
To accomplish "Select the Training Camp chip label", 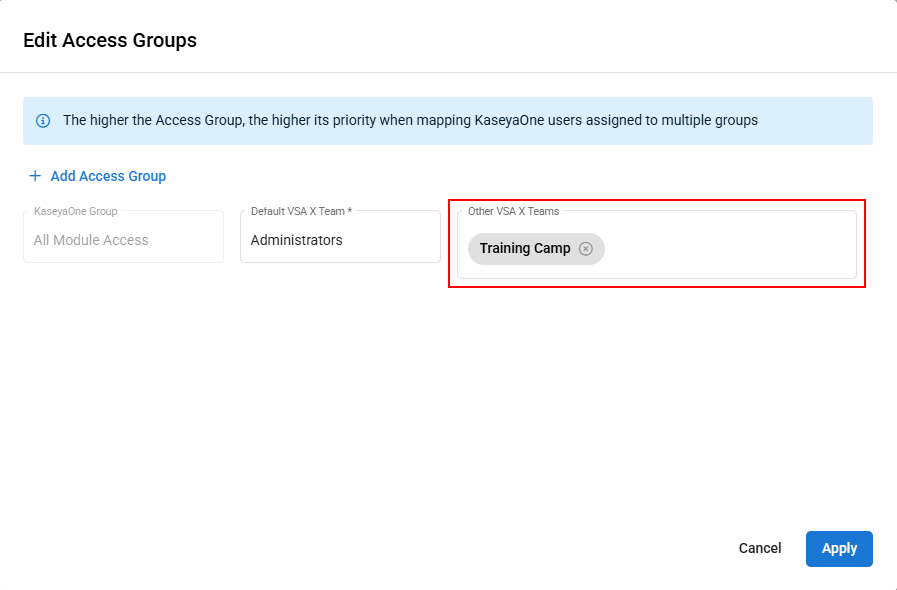I will coord(524,249).
